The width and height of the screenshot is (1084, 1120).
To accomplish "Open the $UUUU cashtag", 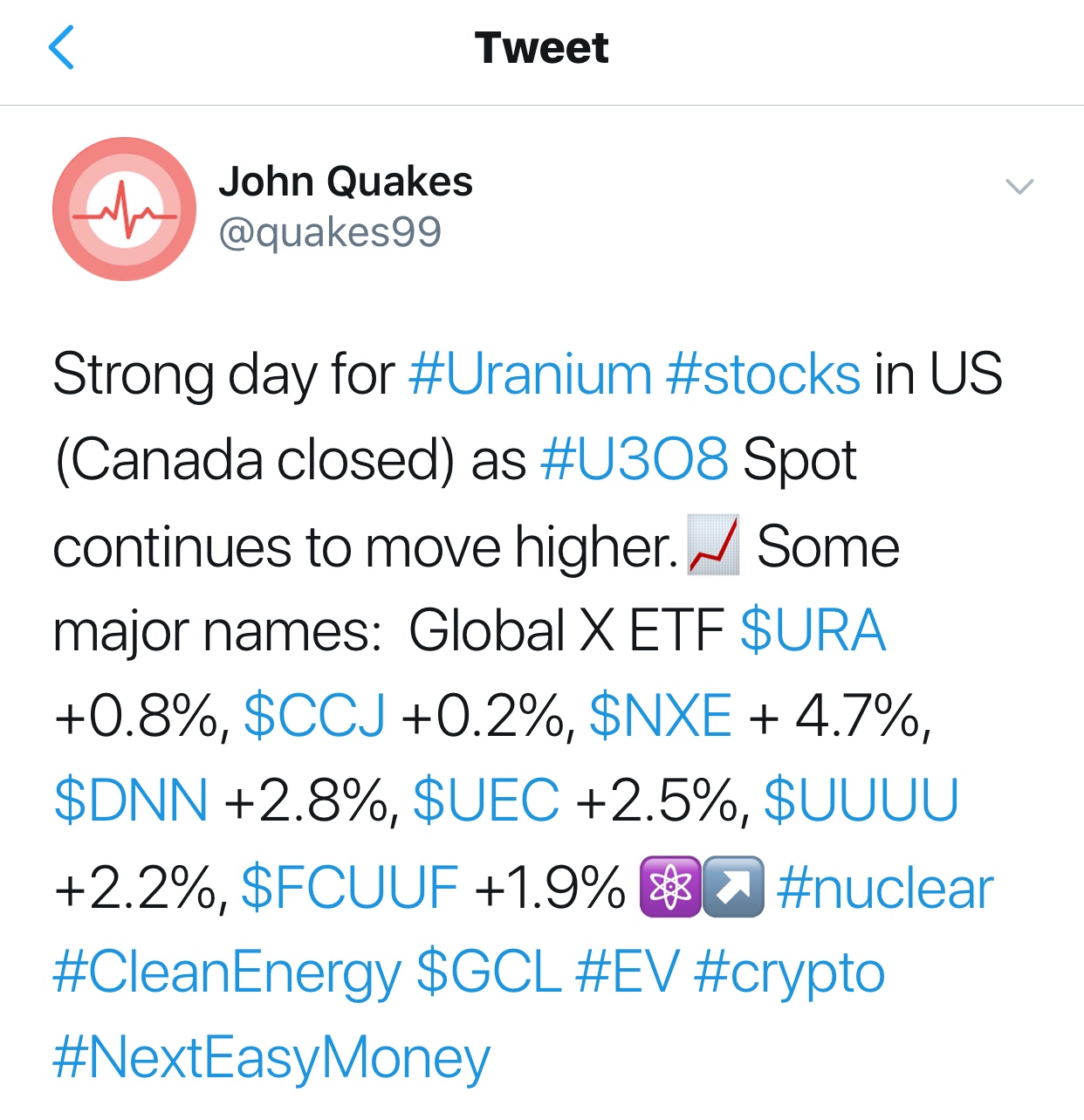I will pyautogui.click(x=861, y=800).
